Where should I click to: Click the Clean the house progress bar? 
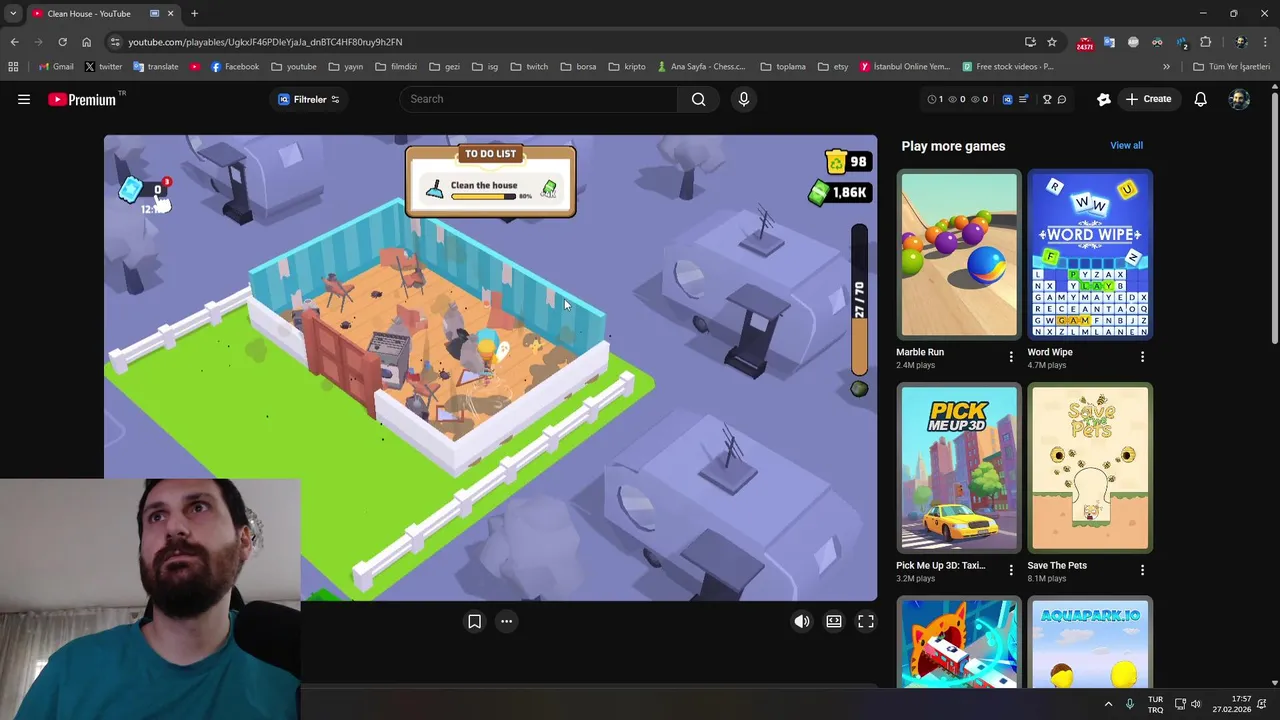pyautogui.click(x=484, y=196)
